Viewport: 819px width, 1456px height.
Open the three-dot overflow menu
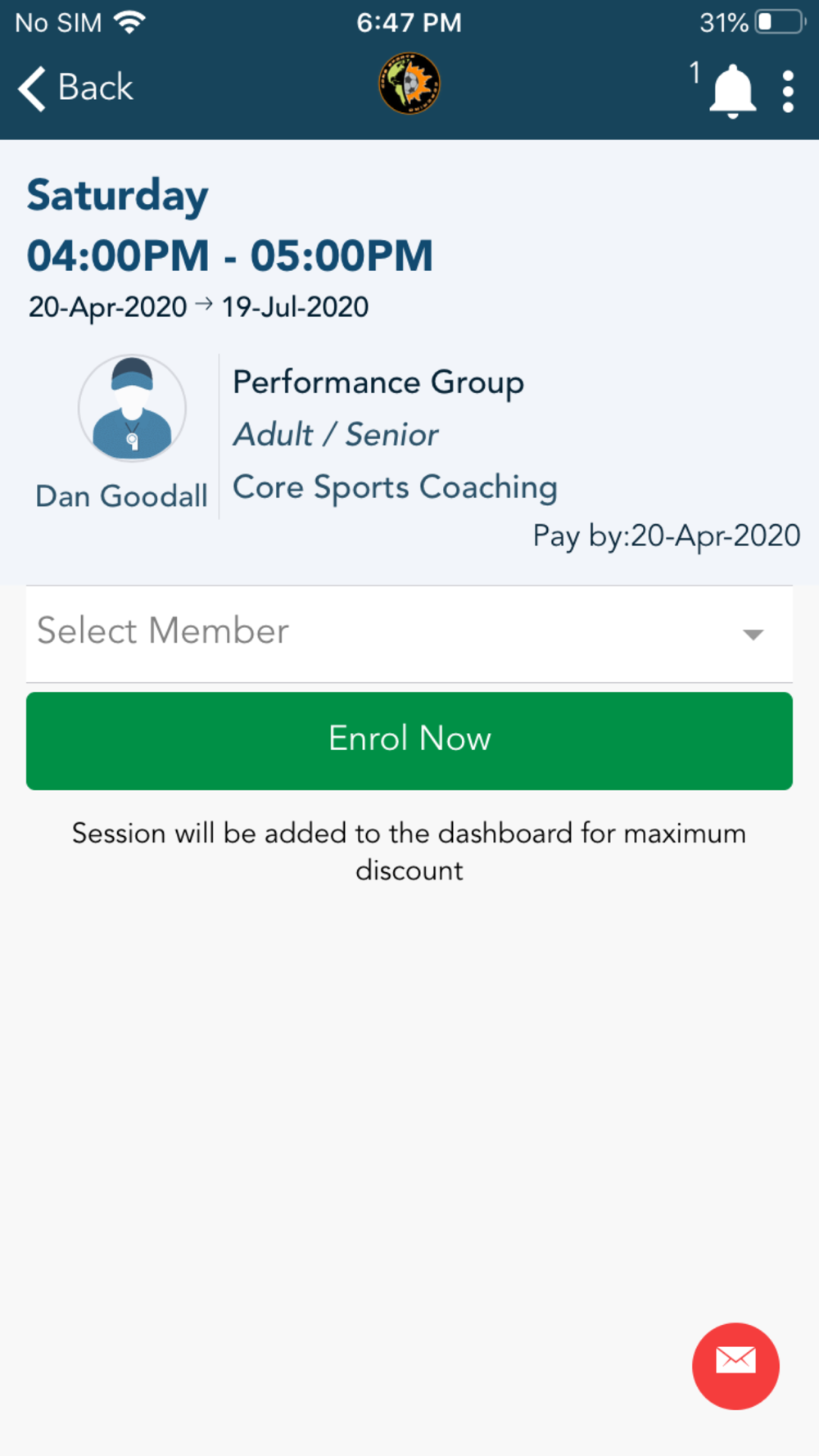[788, 91]
